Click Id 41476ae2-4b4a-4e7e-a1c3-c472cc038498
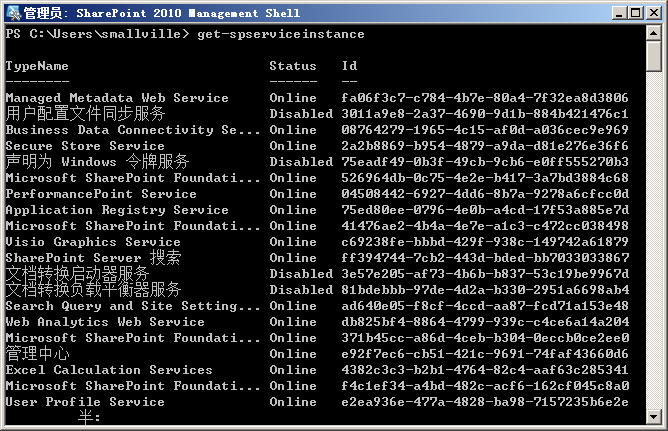The width and height of the screenshot is (668, 431). [x=485, y=226]
